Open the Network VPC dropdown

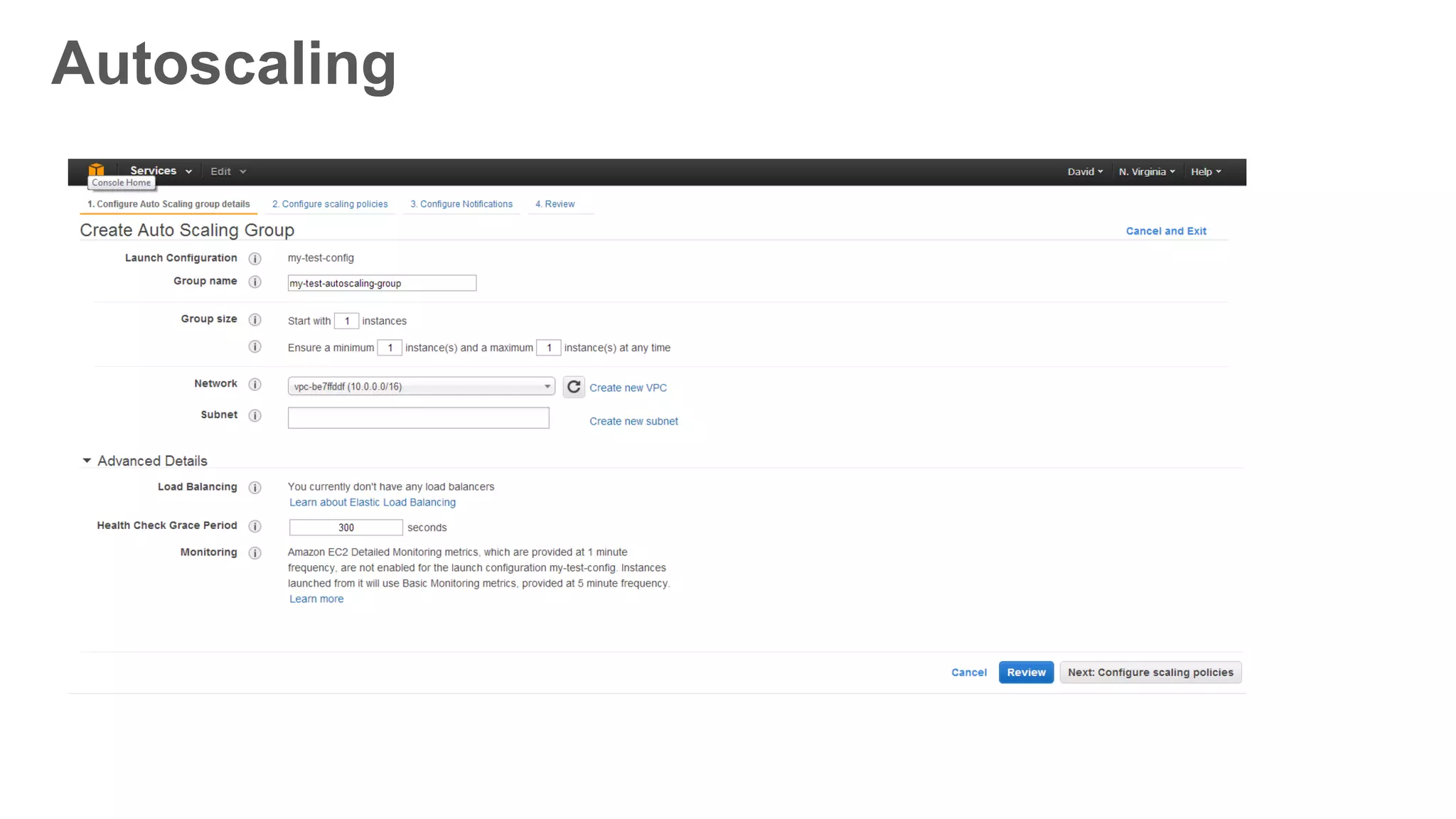click(421, 386)
